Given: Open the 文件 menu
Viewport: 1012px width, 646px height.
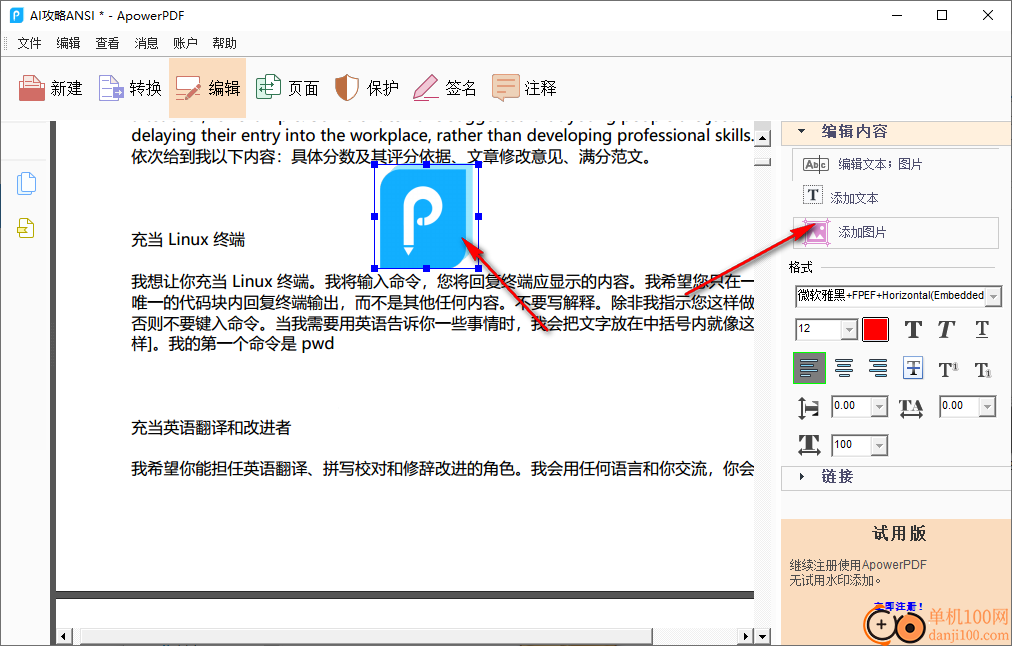Looking at the screenshot, I should pyautogui.click(x=29, y=43).
